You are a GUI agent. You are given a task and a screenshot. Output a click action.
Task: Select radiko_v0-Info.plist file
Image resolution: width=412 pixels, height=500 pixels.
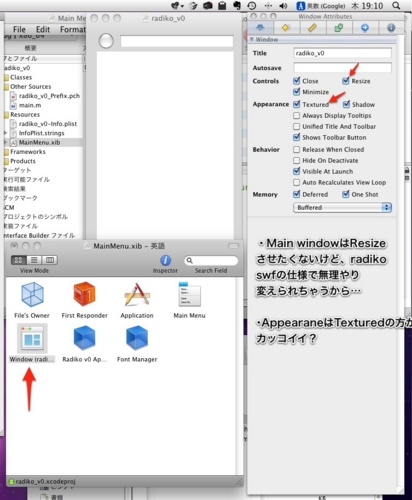[x=48, y=124]
